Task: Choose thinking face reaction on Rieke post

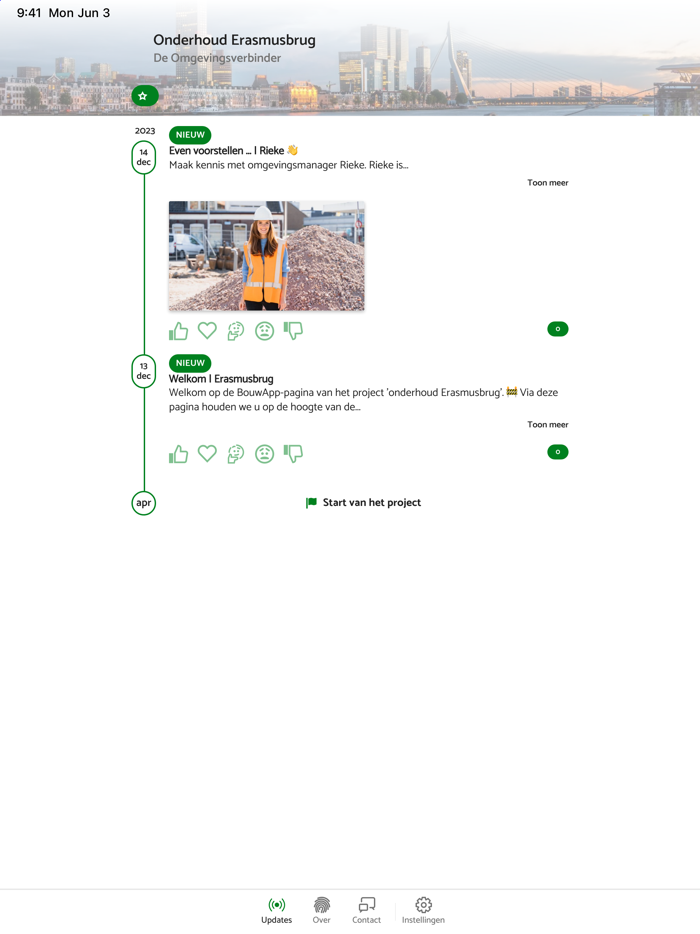Action: [x=236, y=331]
